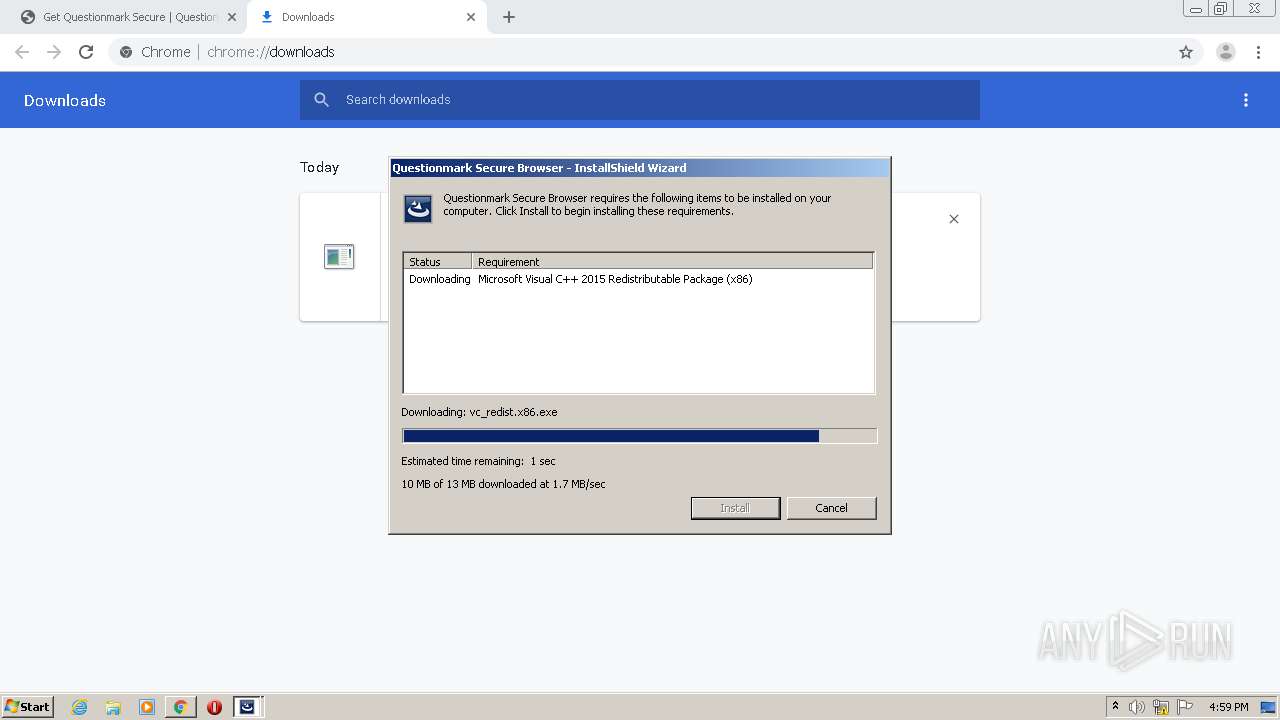The height and width of the screenshot is (720, 1280).
Task: Click the download progress bar
Action: pyautogui.click(x=639, y=436)
